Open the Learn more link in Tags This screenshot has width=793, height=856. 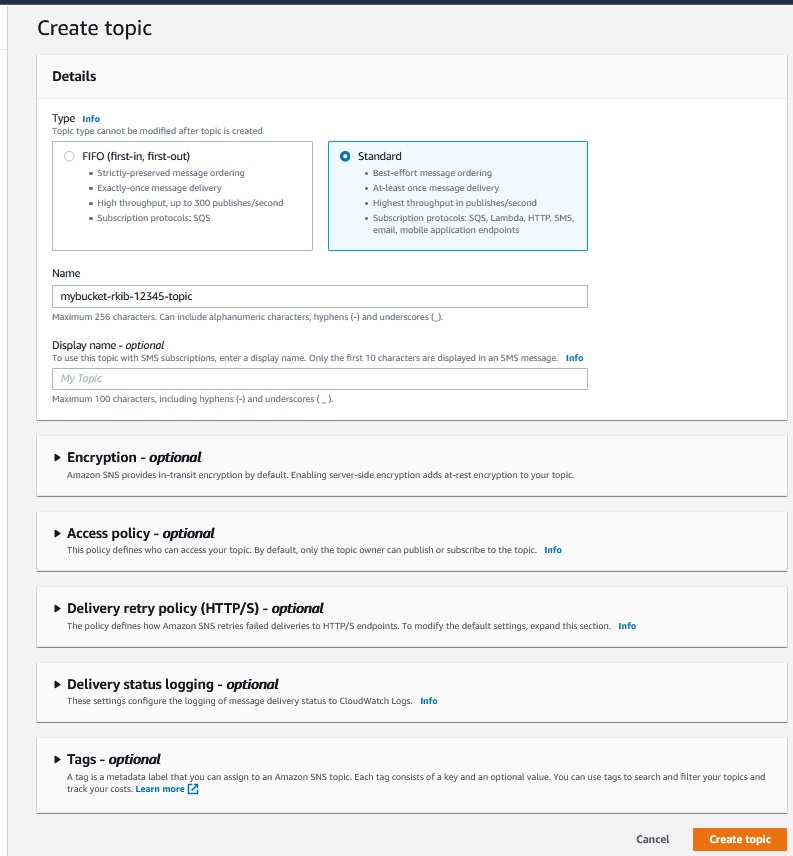(160, 789)
